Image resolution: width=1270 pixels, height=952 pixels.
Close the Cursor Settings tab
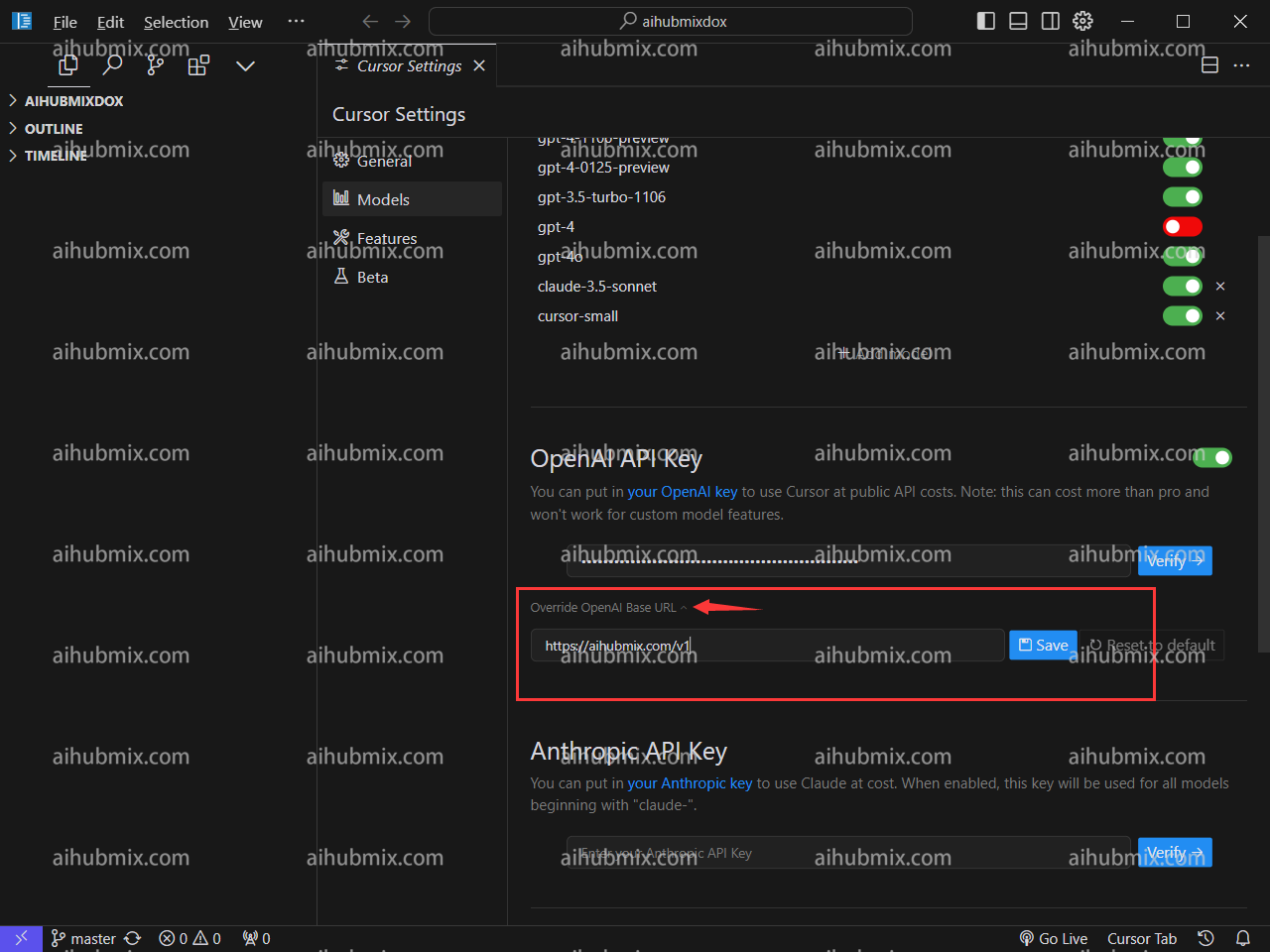point(479,65)
